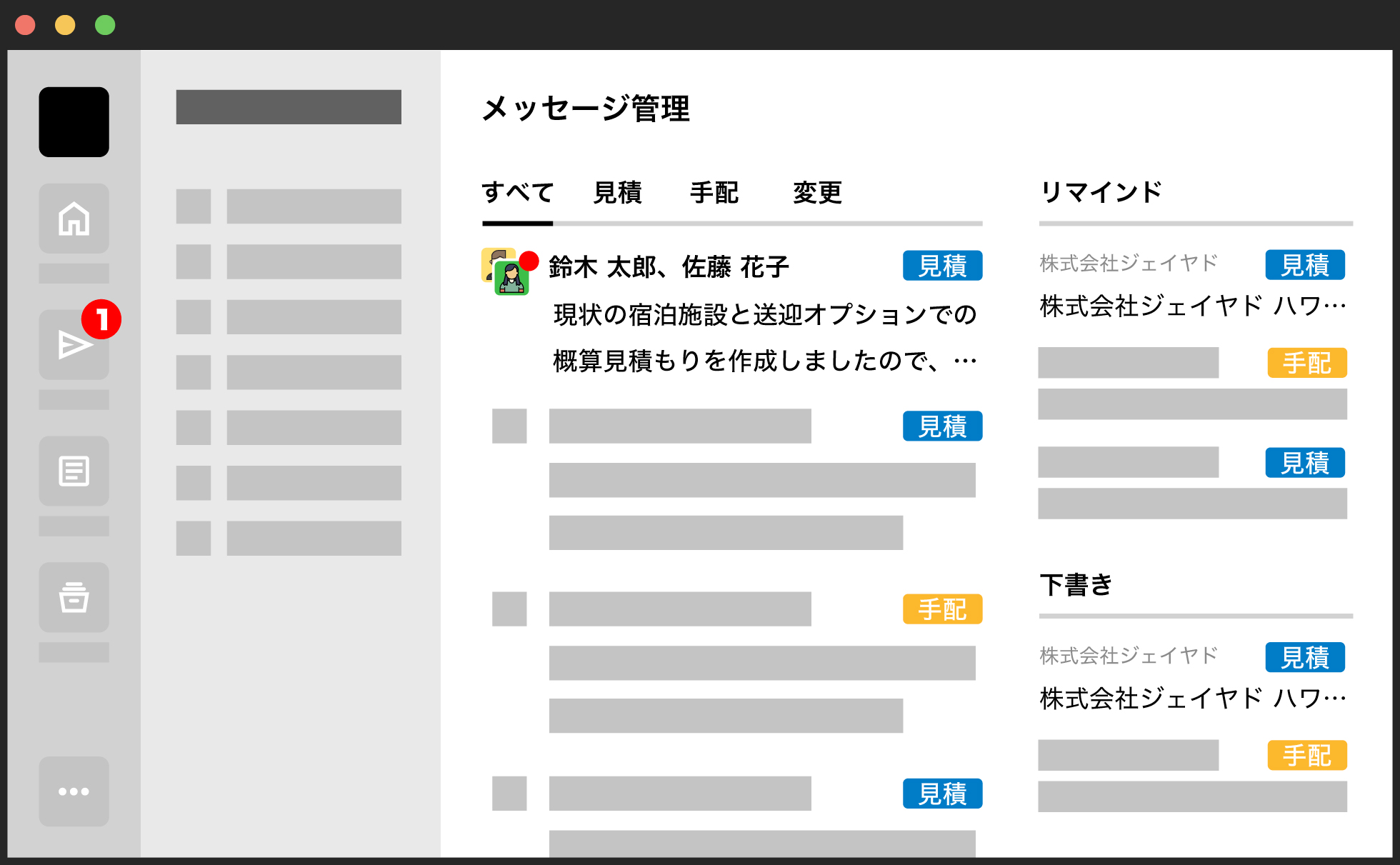1400x865 pixels.
Task: Click the red notification badge showing 1
Action: pos(101,319)
